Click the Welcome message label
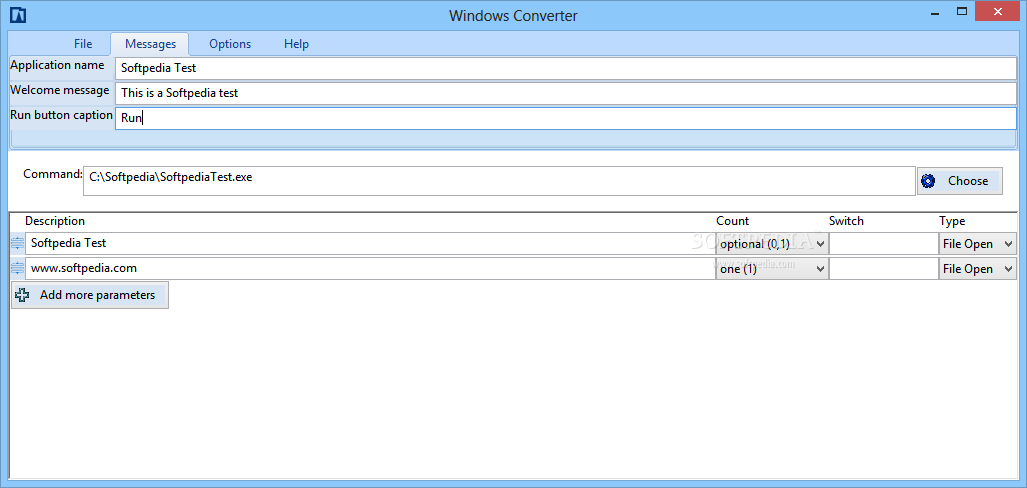The image size is (1027, 488). click(x=60, y=90)
